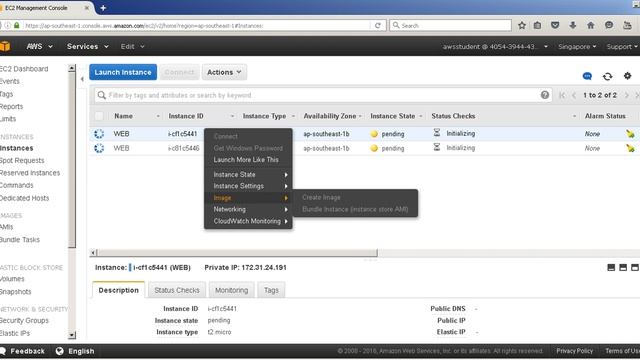The width and height of the screenshot is (640, 360).
Task: Set details pane to split layout icon
Action: pyautogui.click(x=623, y=267)
